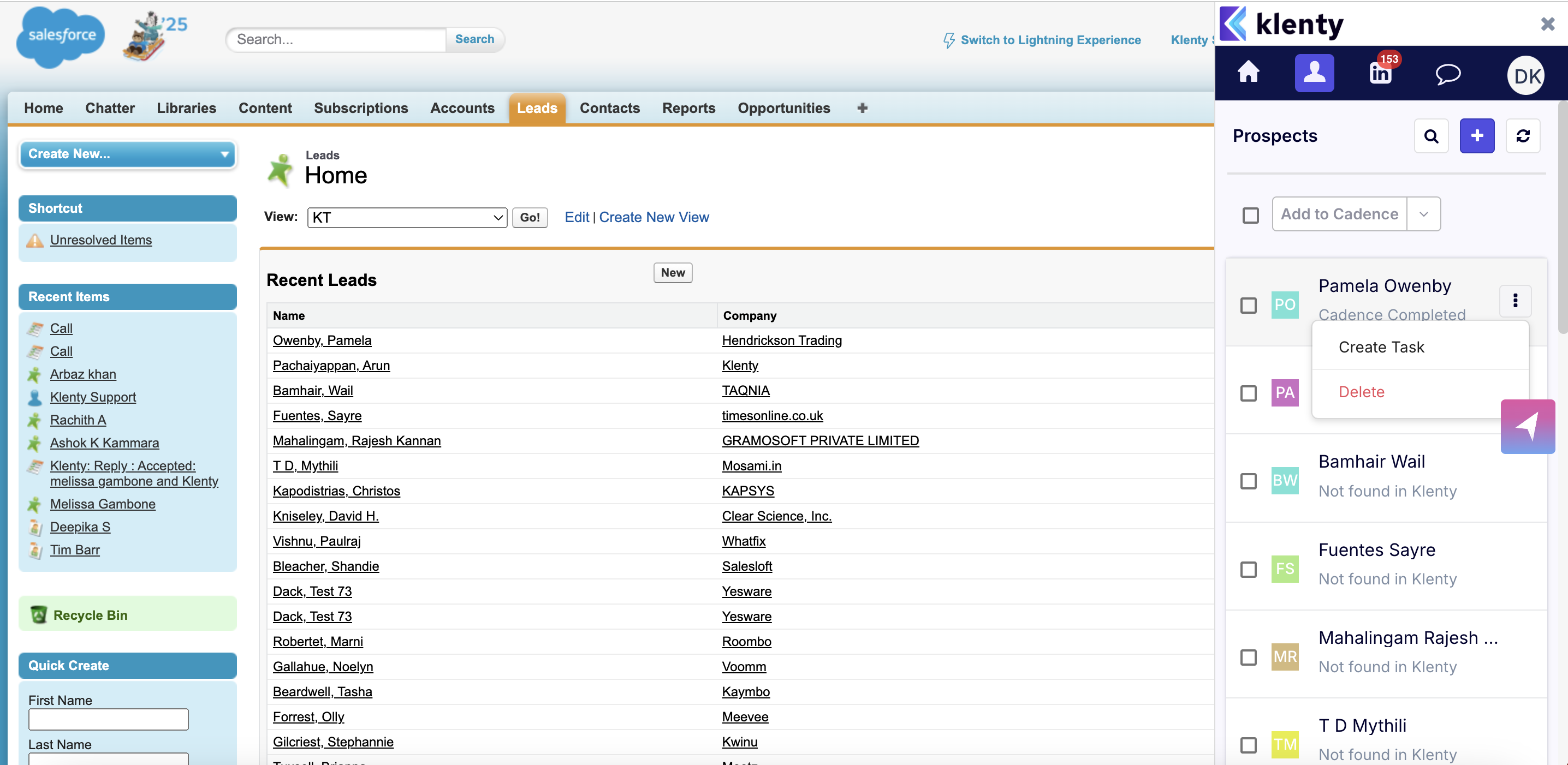Check the select-all prospects checkbox
Viewport: 1568px width, 765px height.
pos(1250,216)
